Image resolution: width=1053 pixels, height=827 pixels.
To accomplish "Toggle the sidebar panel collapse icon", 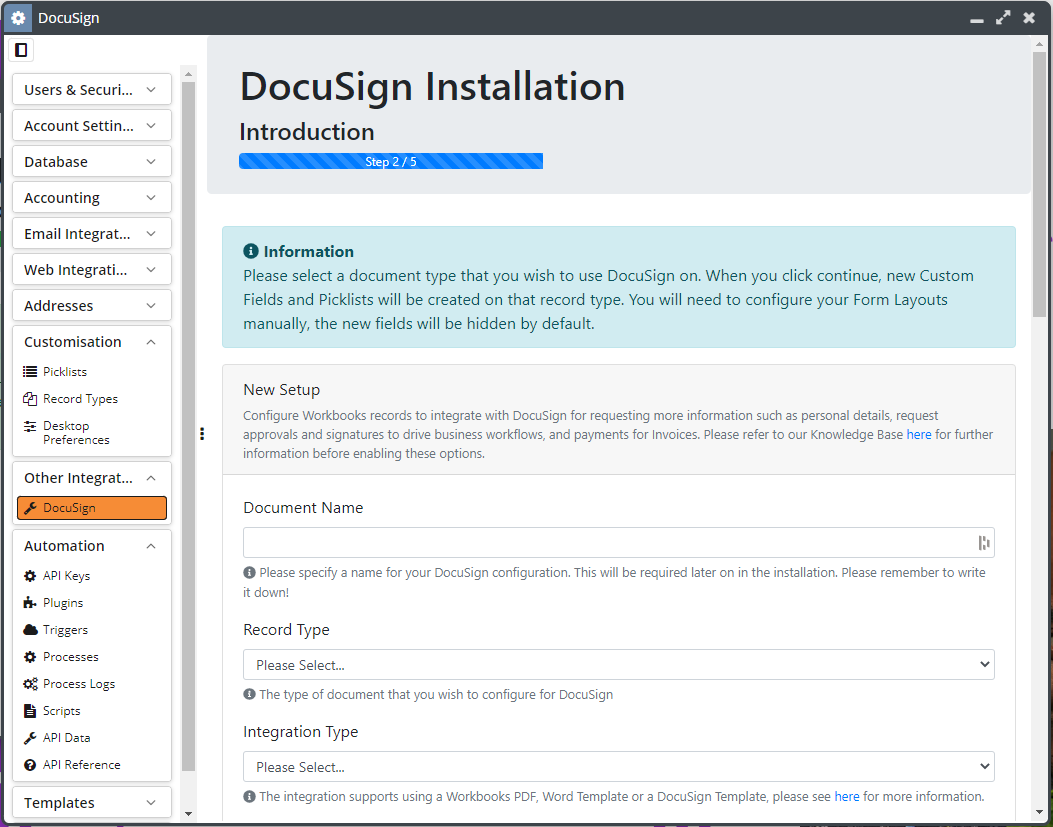I will (x=21, y=50).
